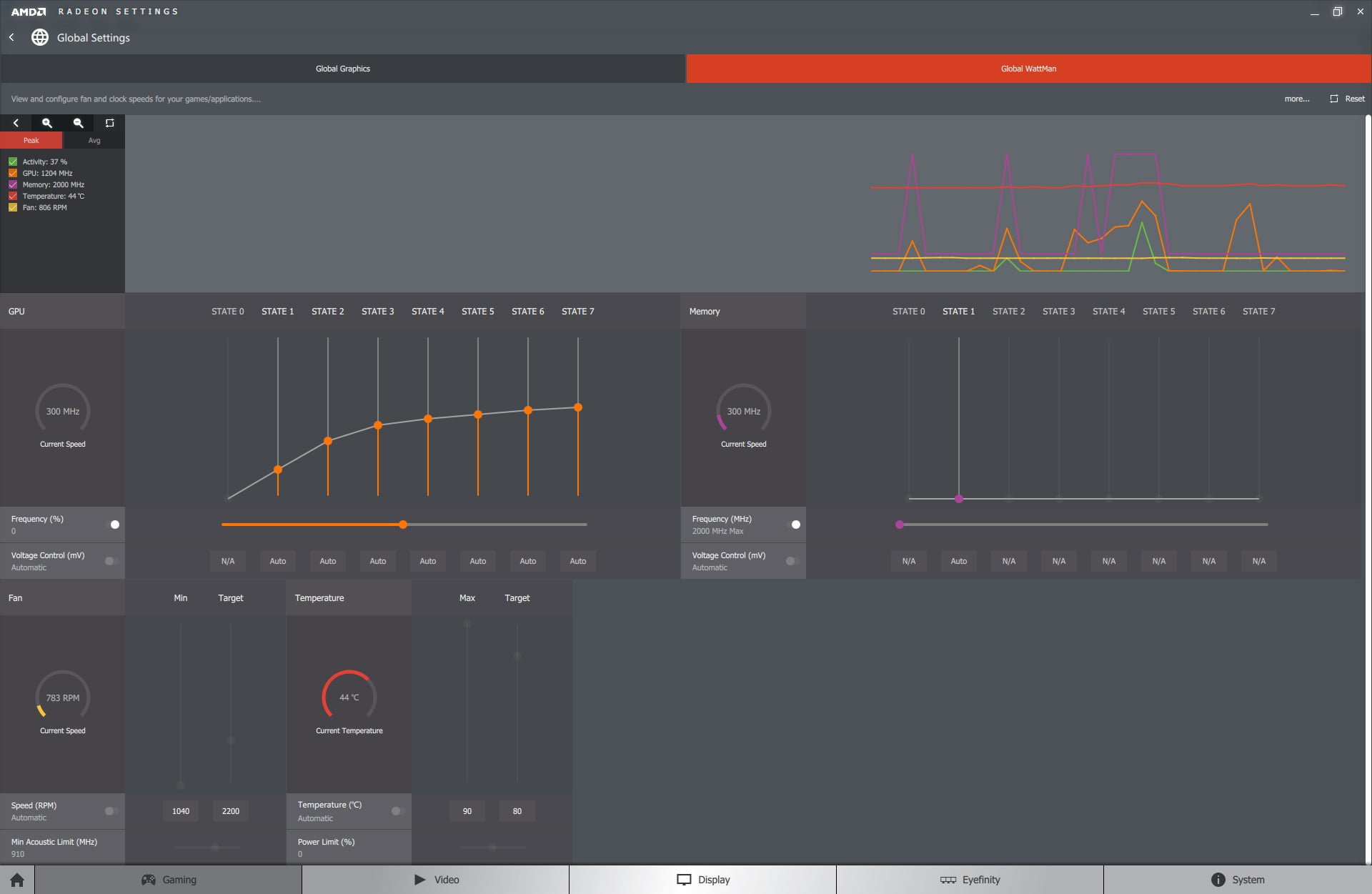Zoom out on the WattMan graph
This screenshot has height=894, width=1372.
(x=79, y=123)
